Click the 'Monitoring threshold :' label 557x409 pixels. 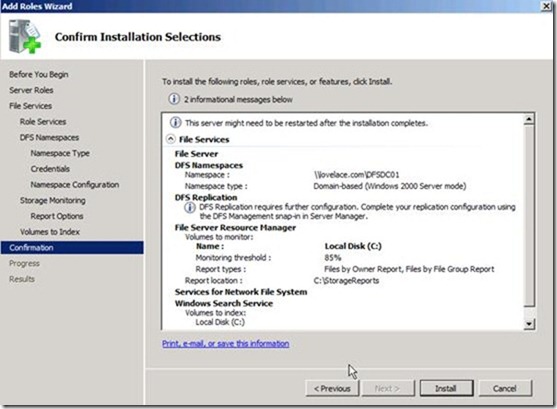tap(233, 258)
